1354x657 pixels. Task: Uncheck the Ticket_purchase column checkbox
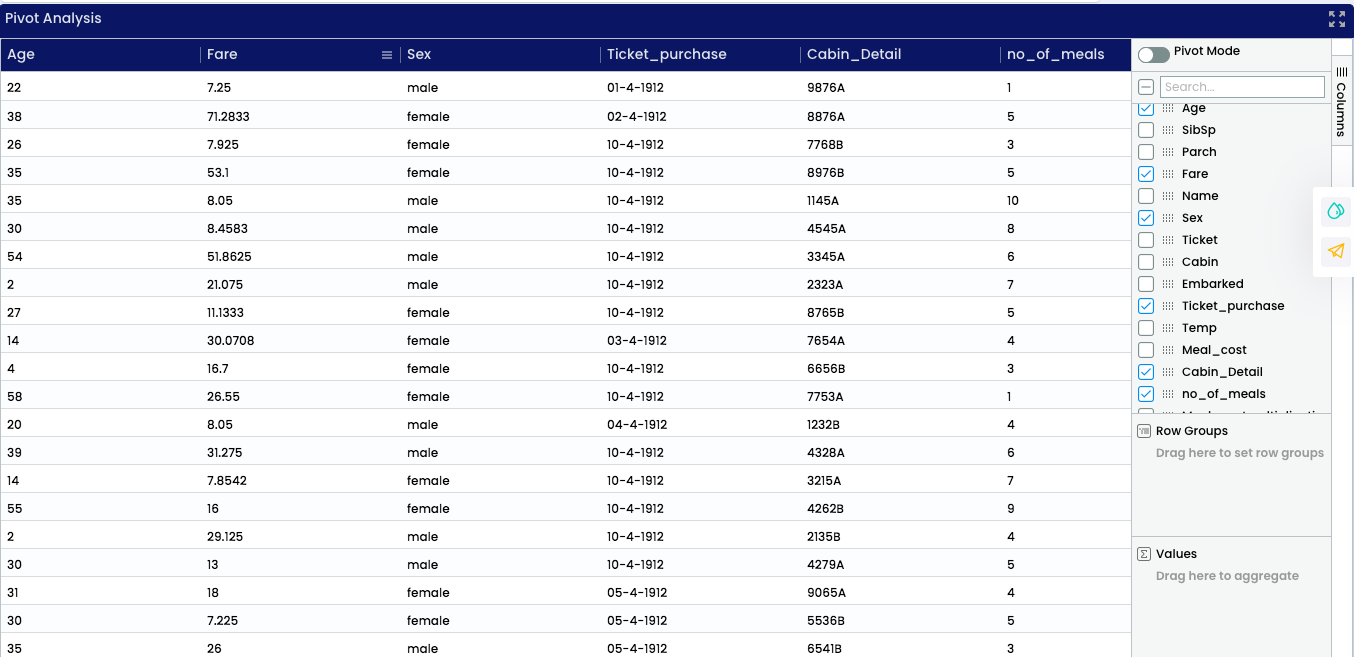click(1146, 306)
